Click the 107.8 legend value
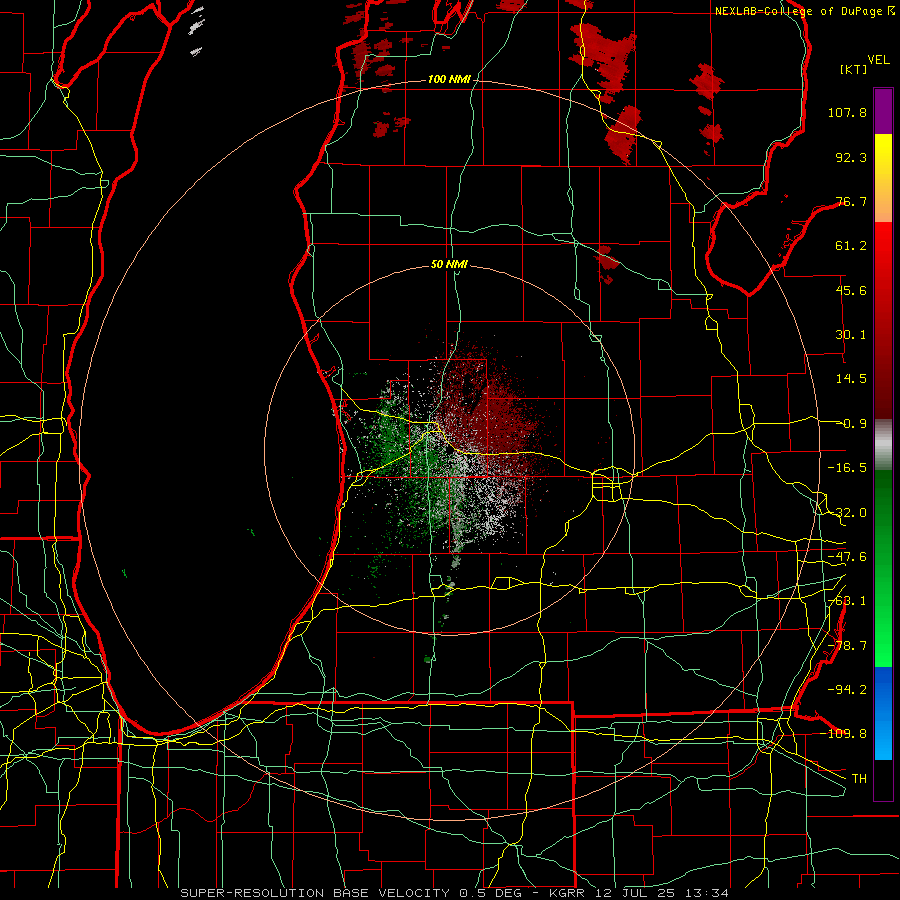Screen dimensions: 900x900 pos(847,112)
